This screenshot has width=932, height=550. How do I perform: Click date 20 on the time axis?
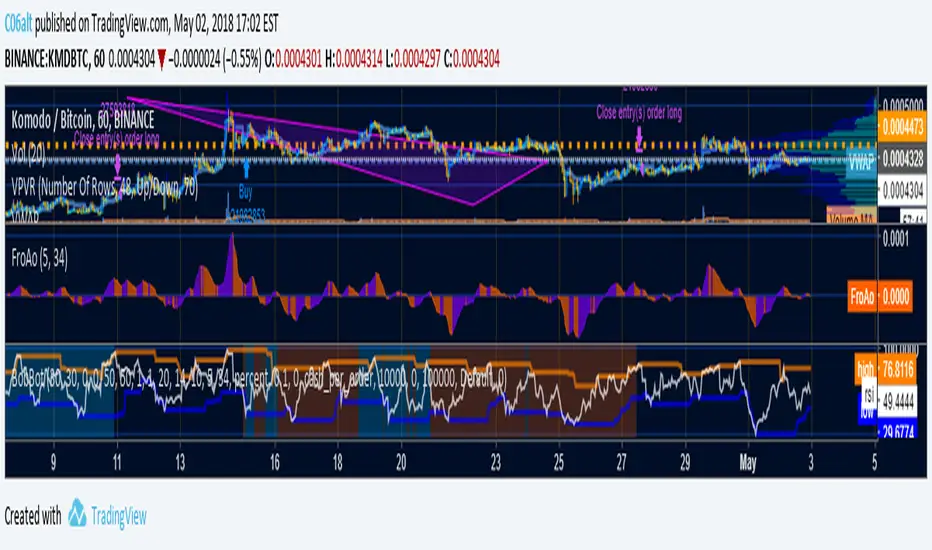click(x=401, y=463)
